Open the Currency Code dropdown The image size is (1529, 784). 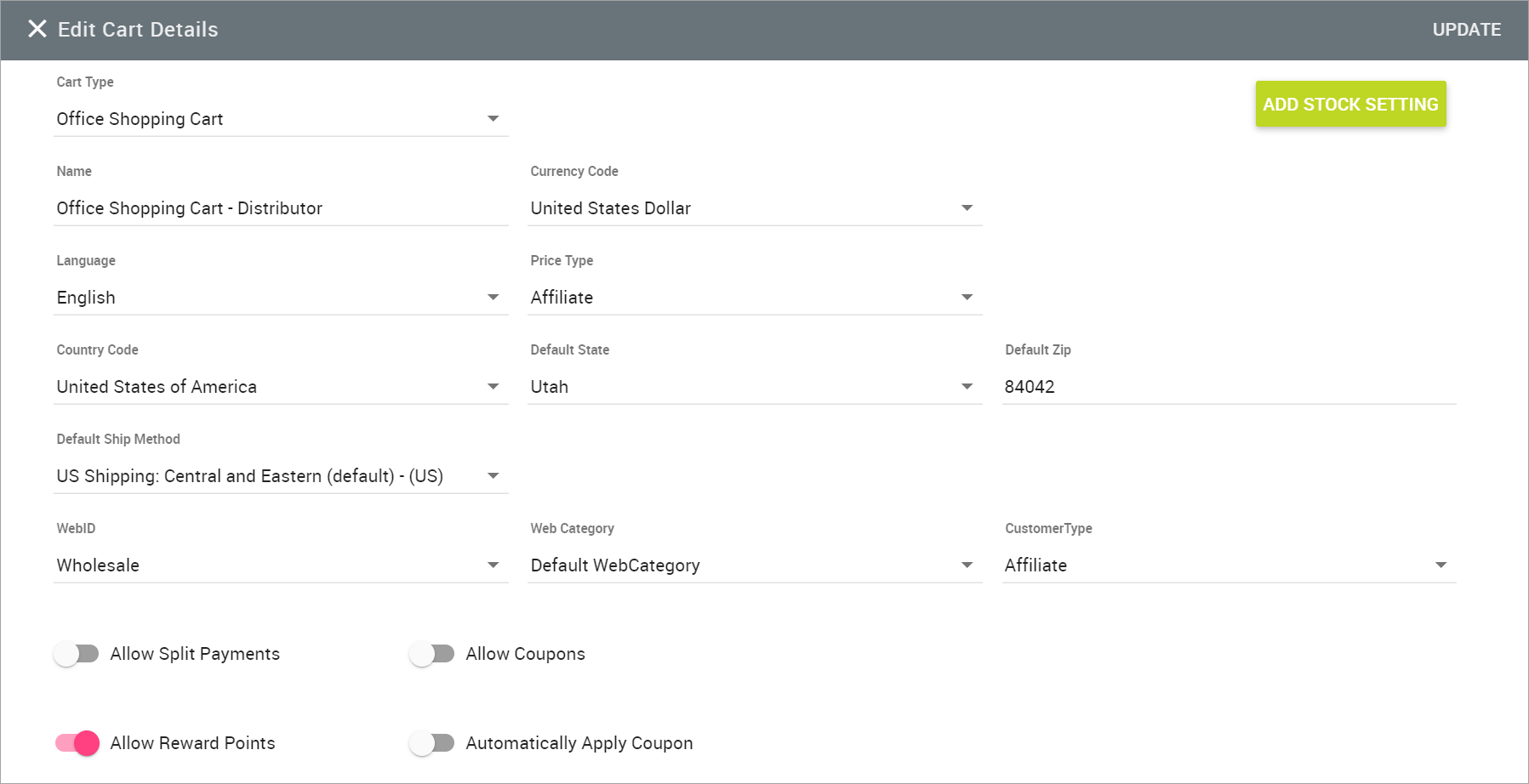(x=967, y=207)
